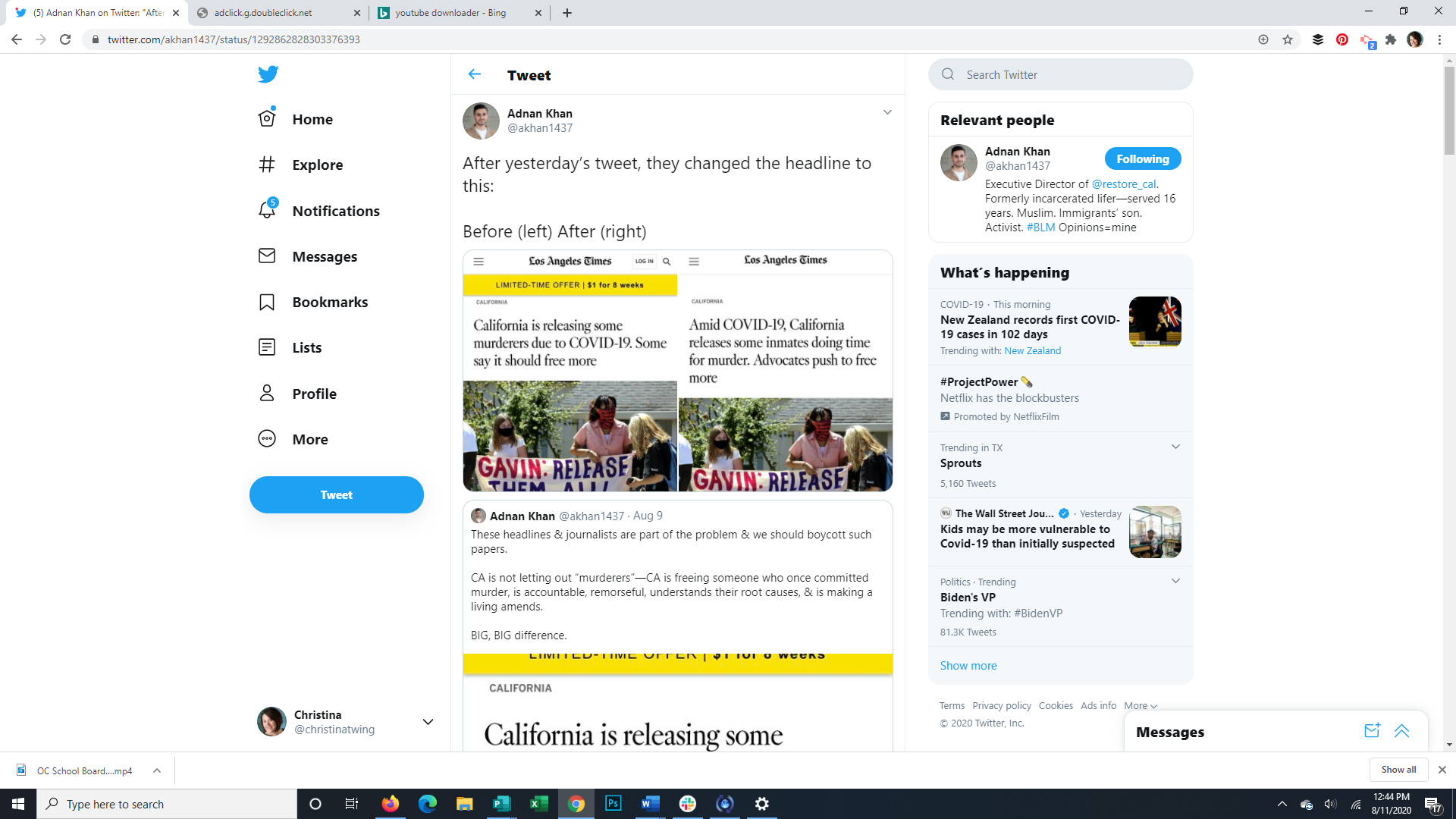The height and width of the screenshot is (819, 1456).
Task: Open the Pinterest extension icon
Action: coord(1342,39)
